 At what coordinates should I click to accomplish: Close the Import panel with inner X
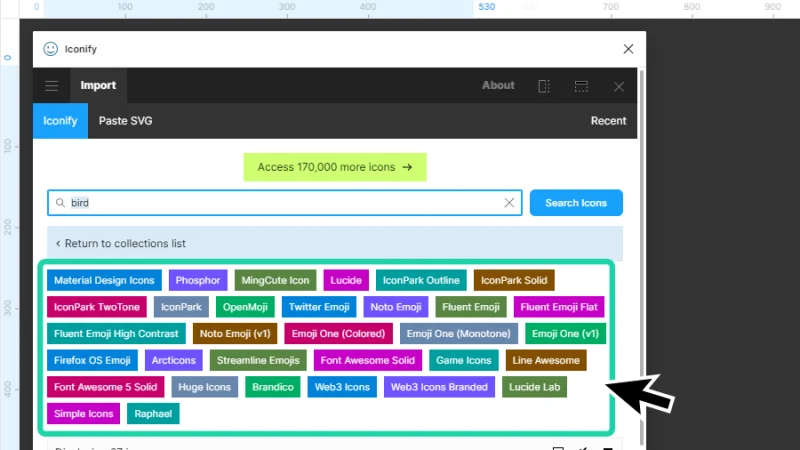pos(619,87)
